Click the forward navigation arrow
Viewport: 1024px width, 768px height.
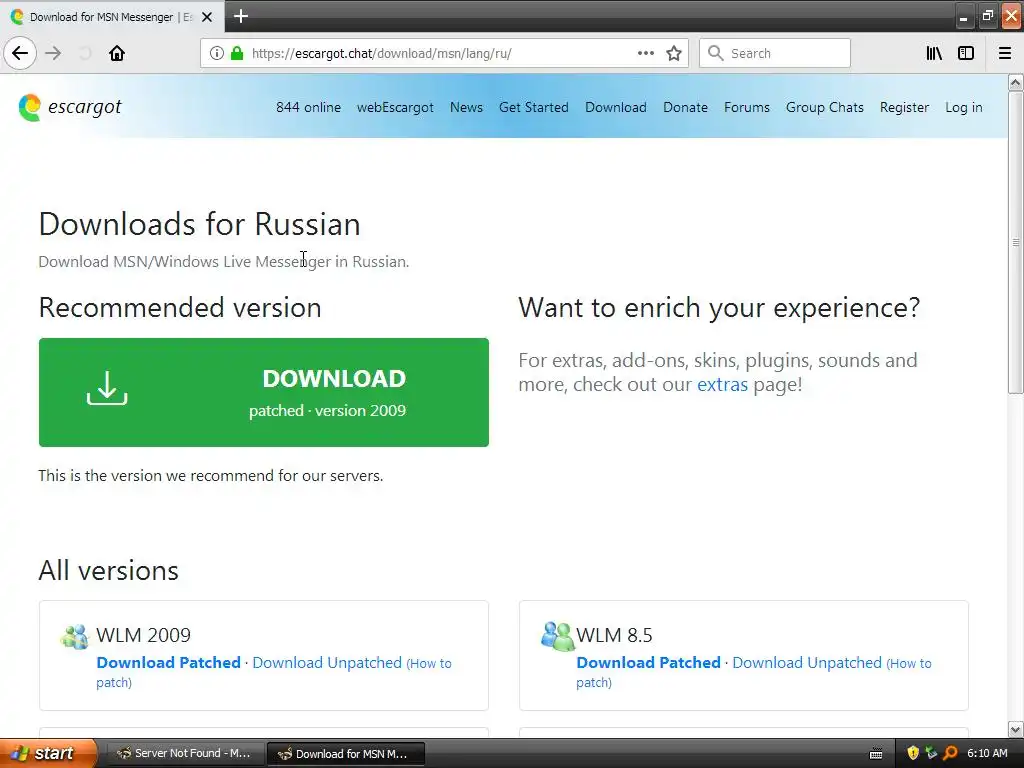tap(53, 53)
